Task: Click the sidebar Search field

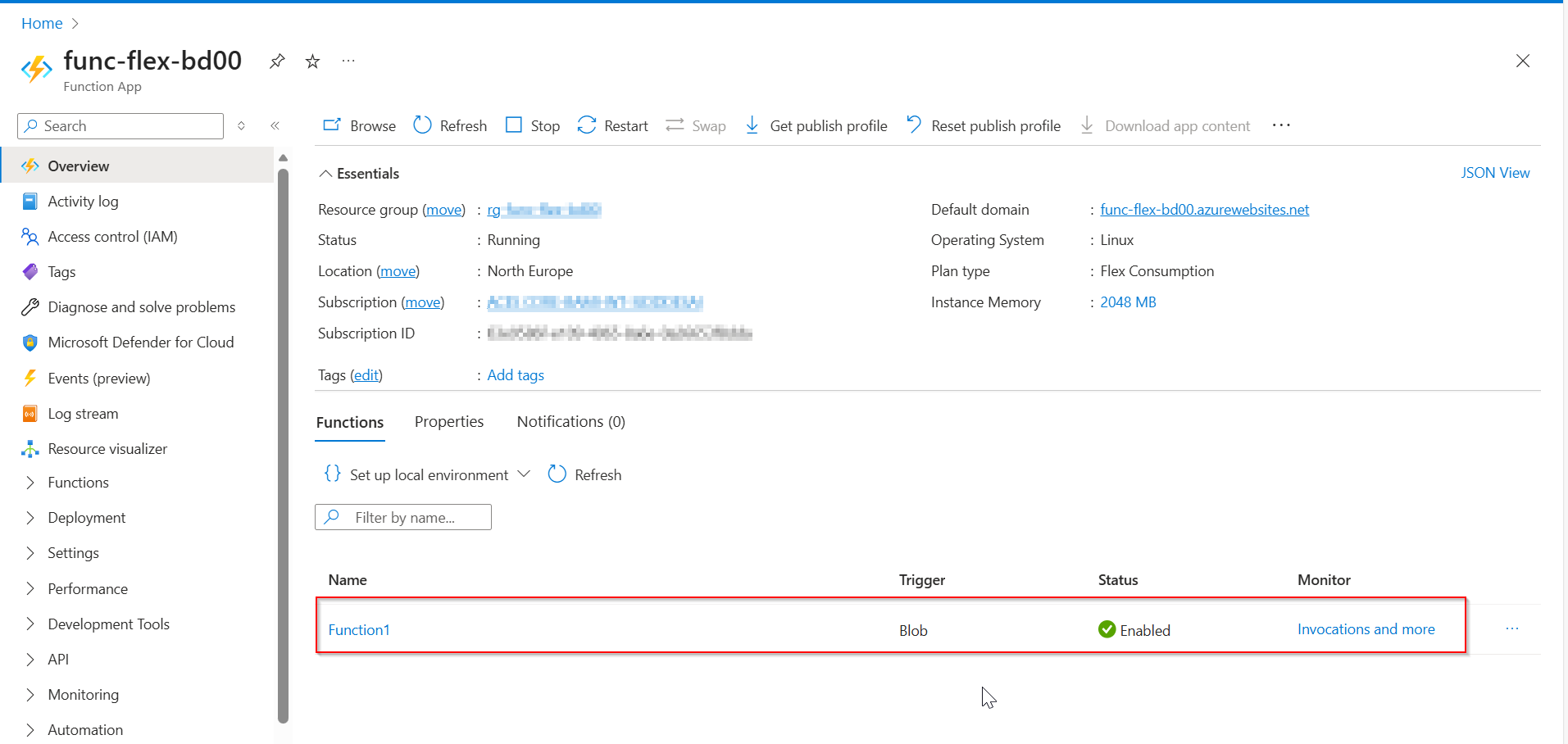Action: pyautogui.click(x=120, y=126)
